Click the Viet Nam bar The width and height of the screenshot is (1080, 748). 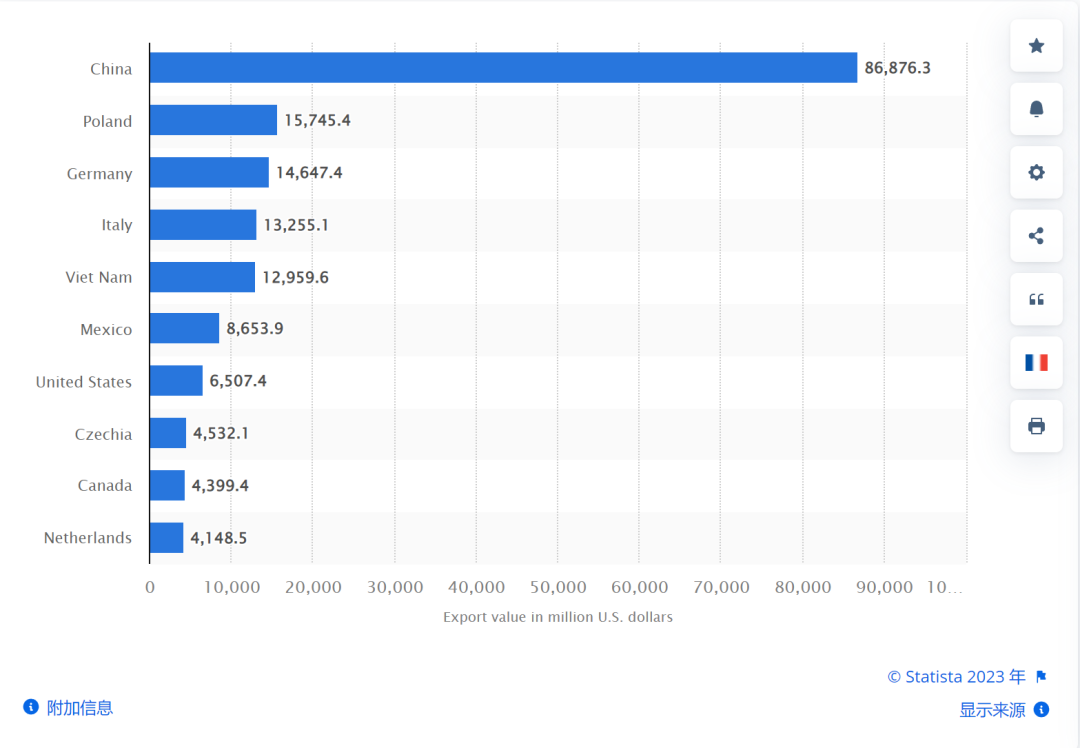pos(202,277)
